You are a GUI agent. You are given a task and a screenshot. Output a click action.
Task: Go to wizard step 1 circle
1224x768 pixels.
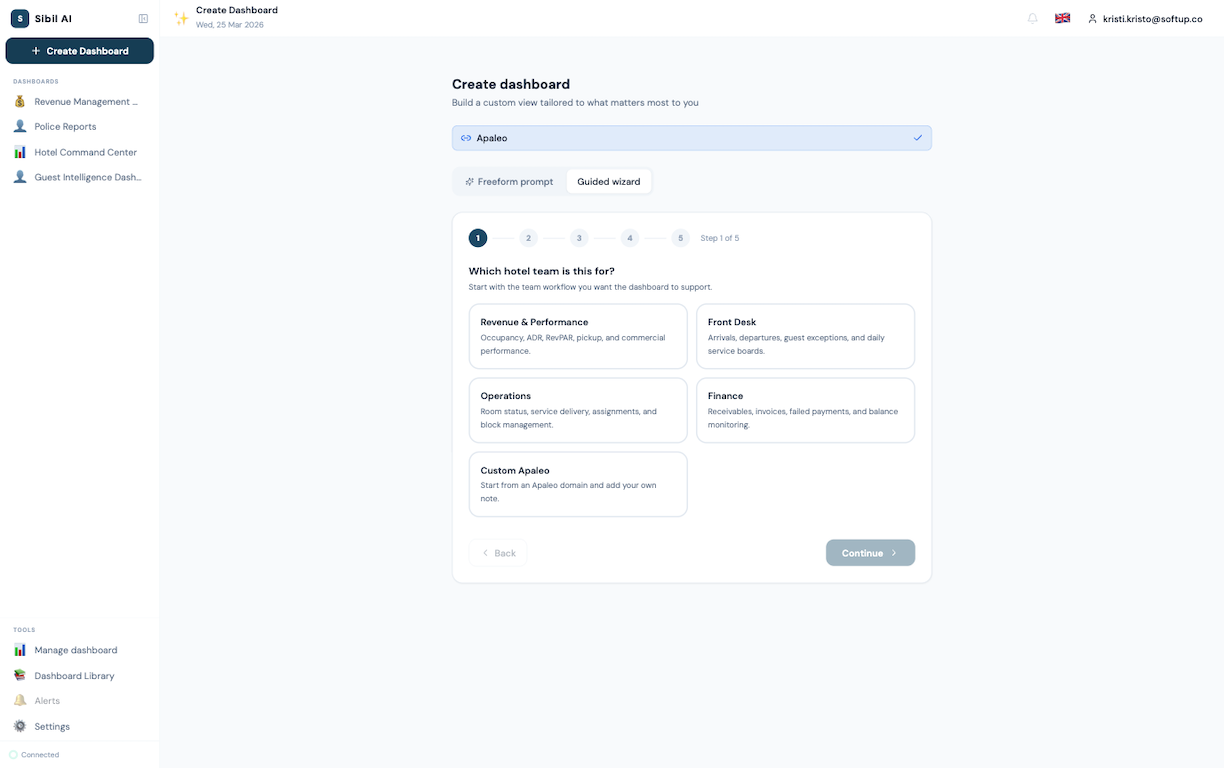pos(478,238)
